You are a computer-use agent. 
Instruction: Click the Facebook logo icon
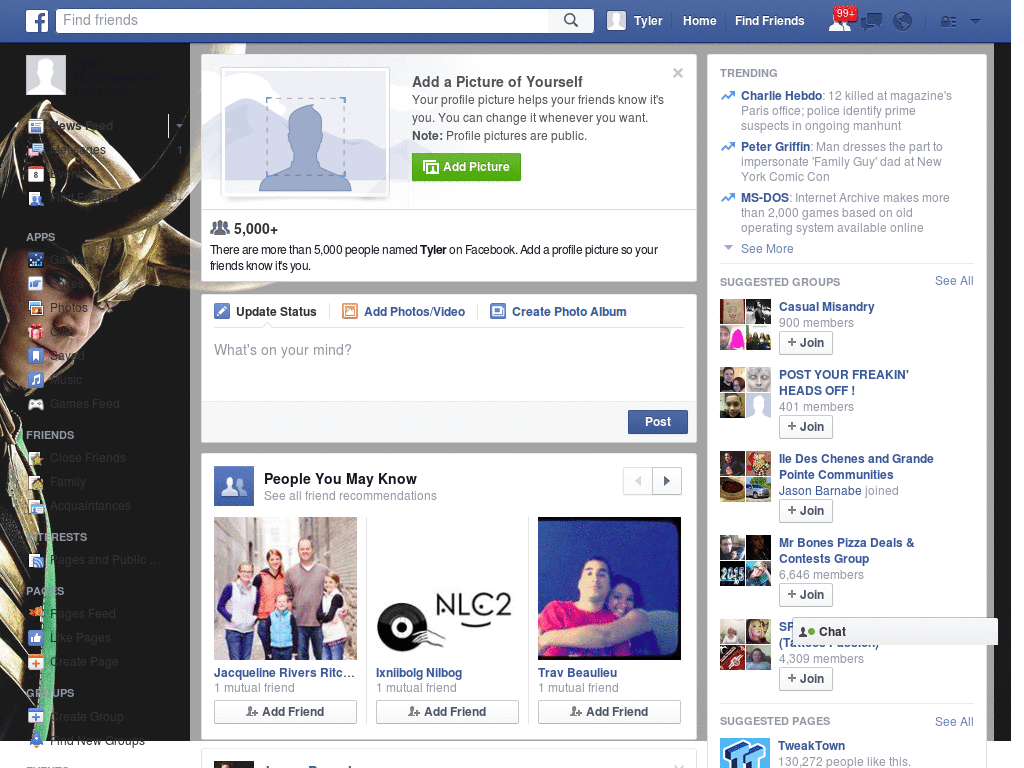37,21
